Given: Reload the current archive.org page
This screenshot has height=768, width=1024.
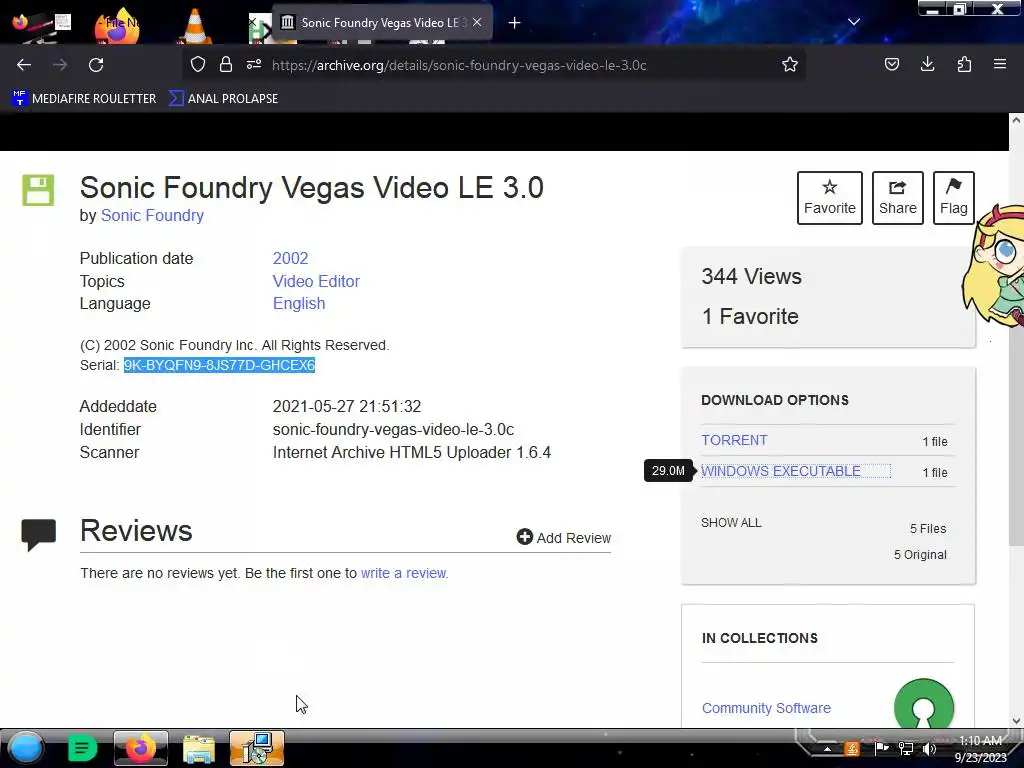Looking at the screenshot, I should pos(96,65).
